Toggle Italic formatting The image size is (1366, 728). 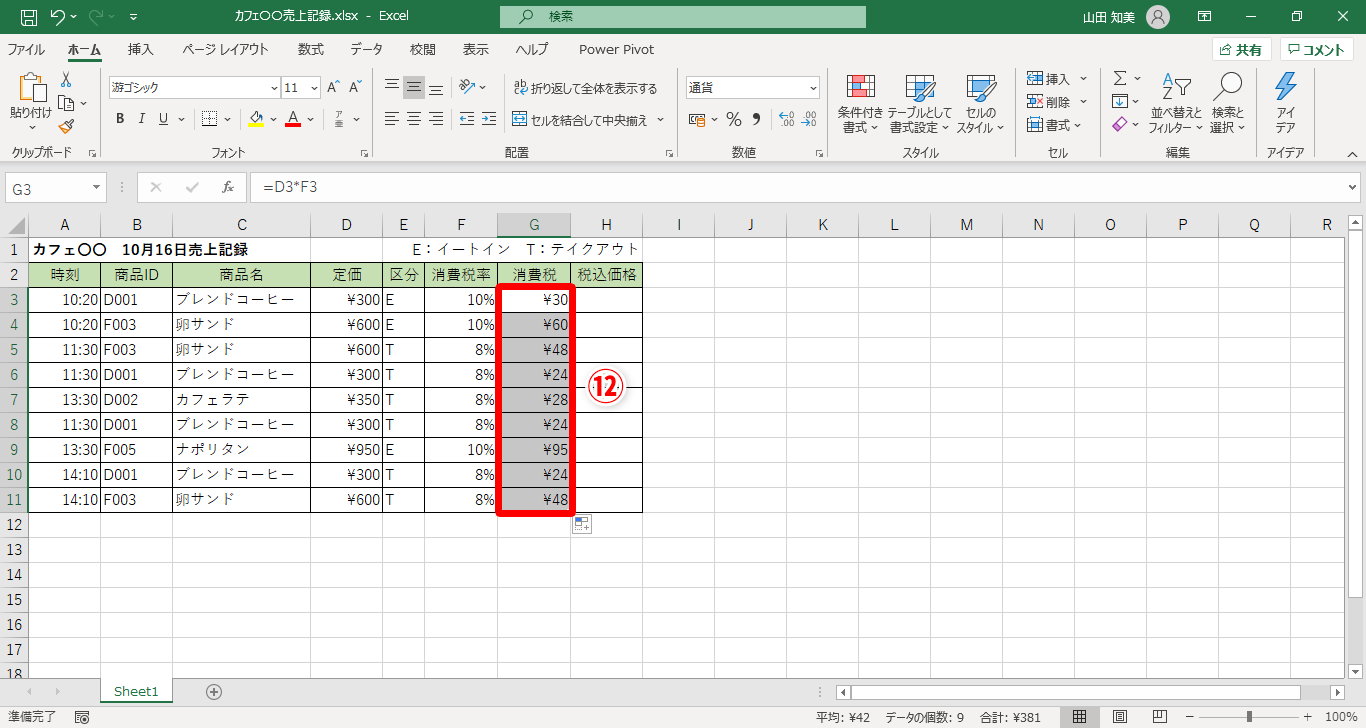coord(141,119)
